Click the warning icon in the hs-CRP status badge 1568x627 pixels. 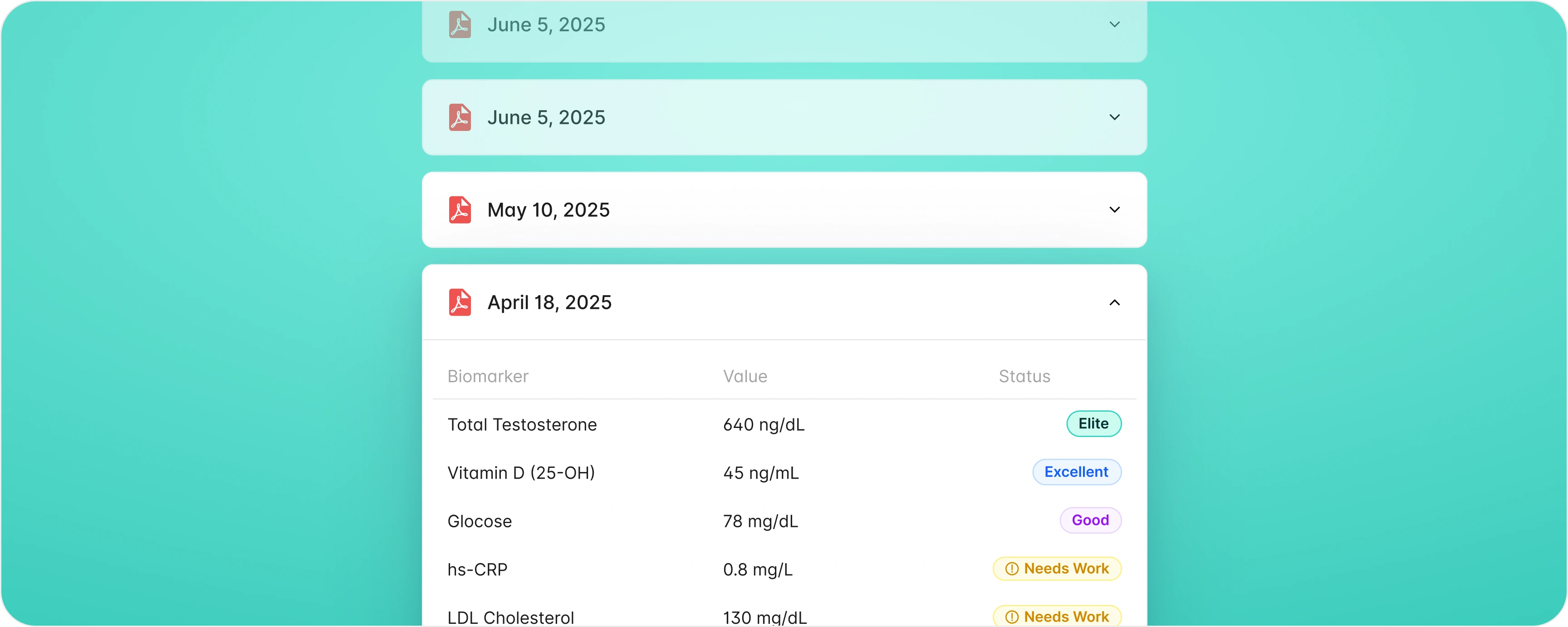(1012, 569)
